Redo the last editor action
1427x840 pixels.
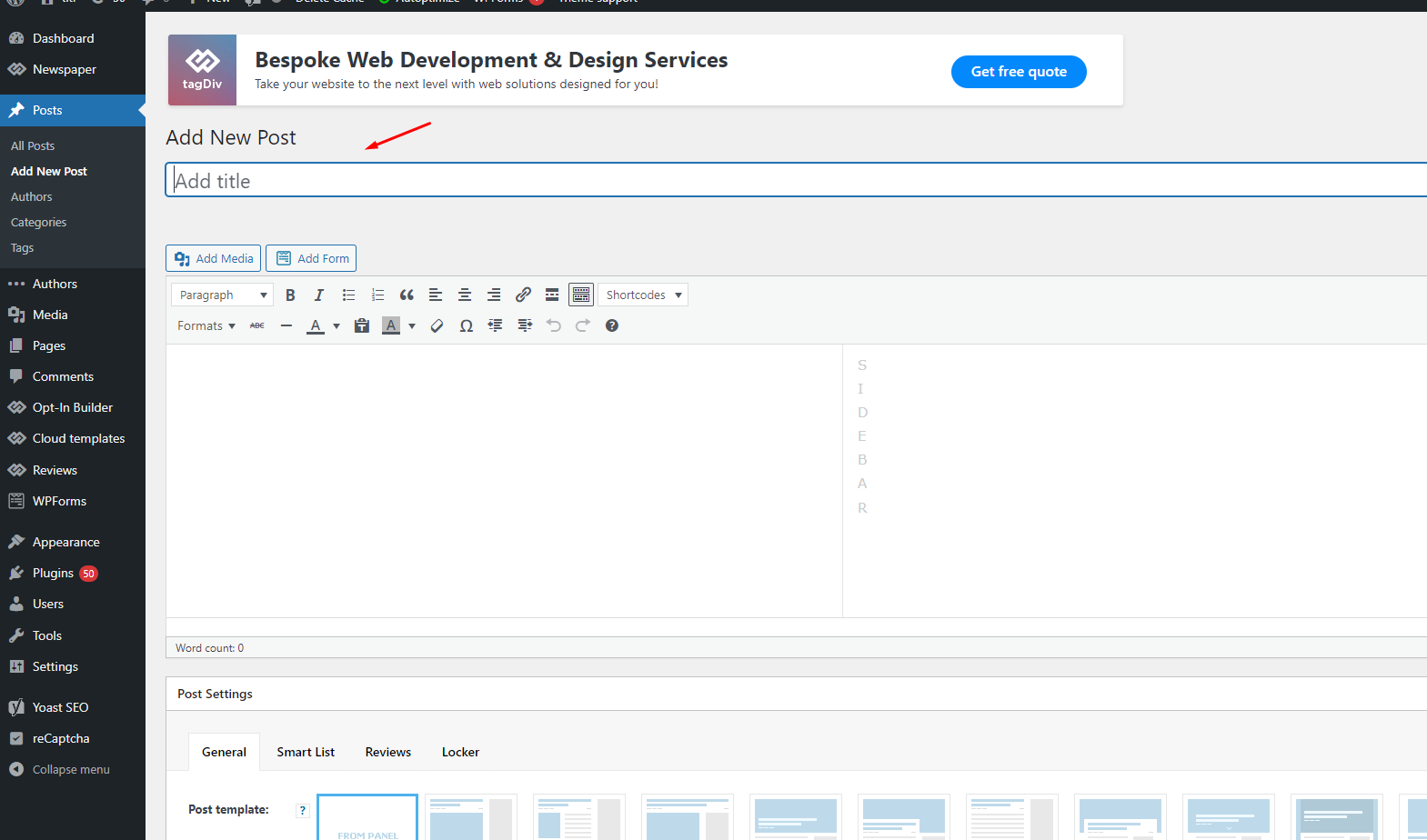pyautogui.click(x=583, y=325)
